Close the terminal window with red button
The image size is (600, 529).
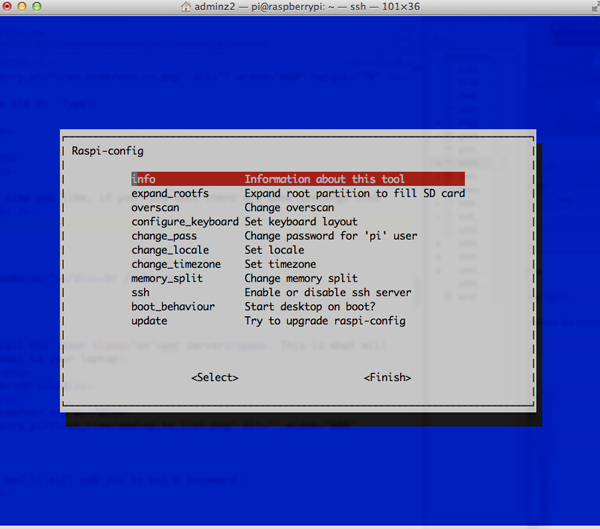point(7,7)
